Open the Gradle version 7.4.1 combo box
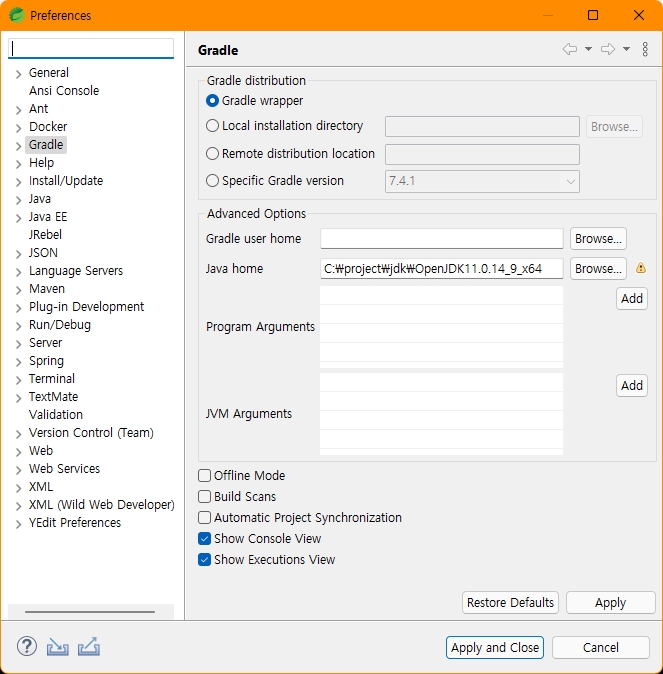Screen dimensions: 663x674 (482, 181)
